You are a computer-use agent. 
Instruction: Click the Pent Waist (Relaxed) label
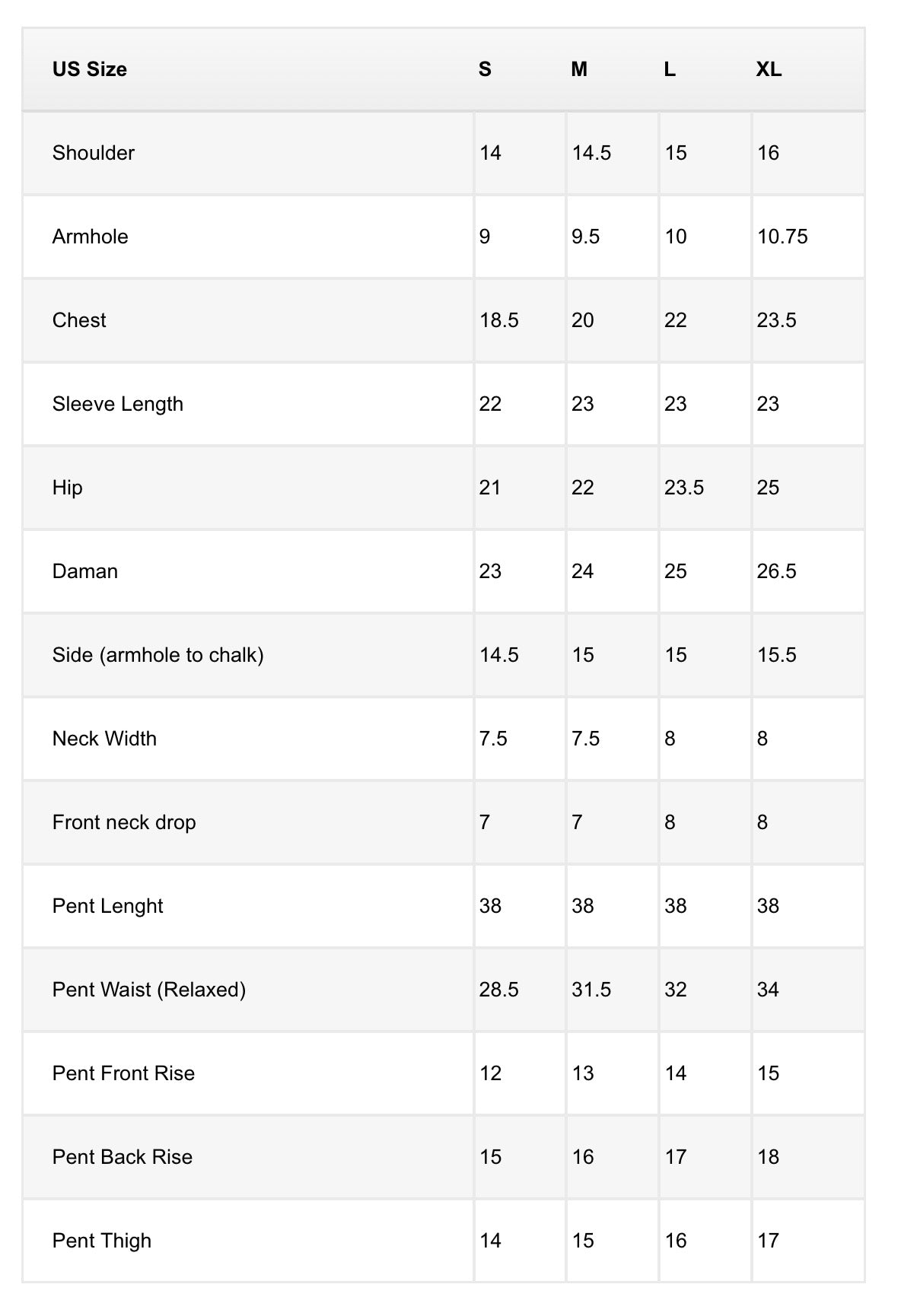tap(149, 990)
